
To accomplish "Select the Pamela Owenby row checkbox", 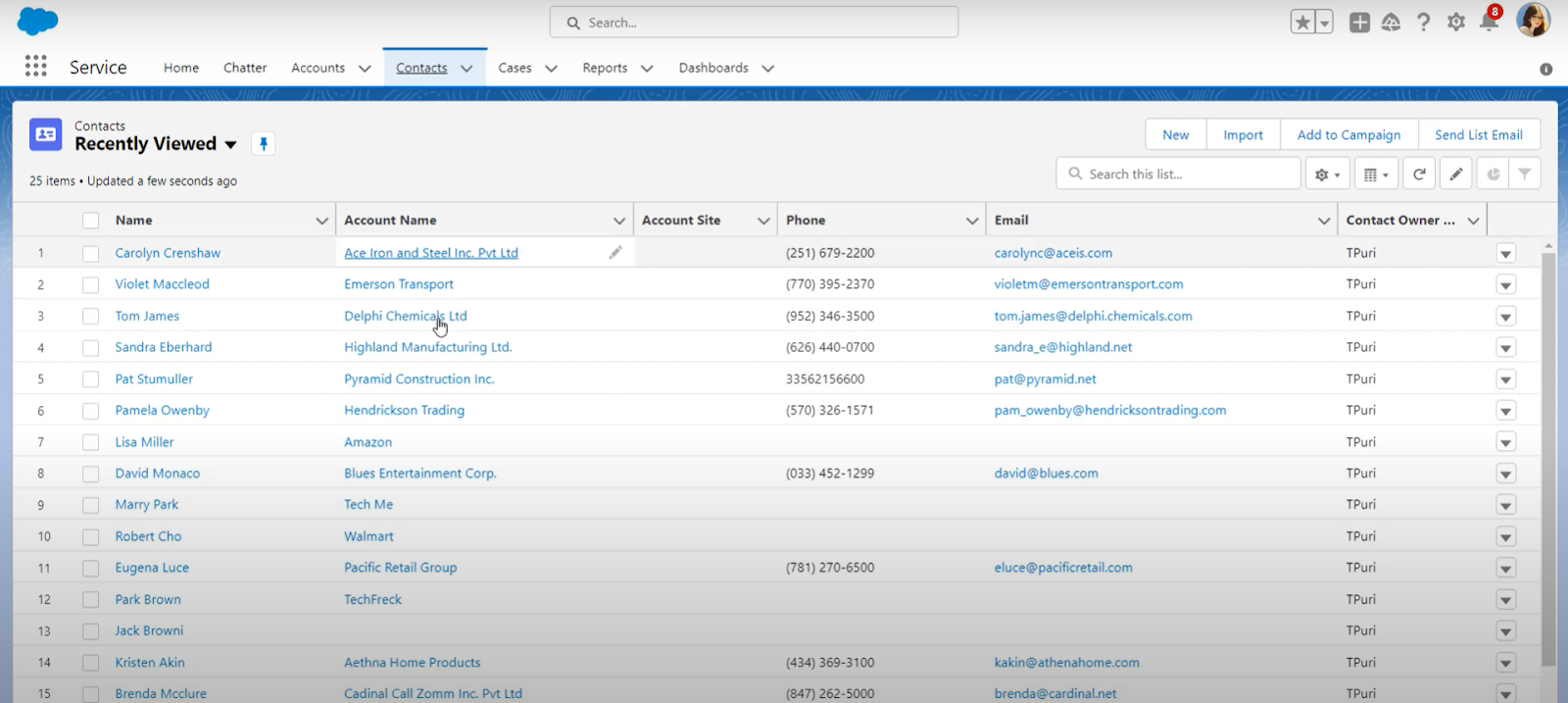I will pyautogui.click(x=91, y=411).
